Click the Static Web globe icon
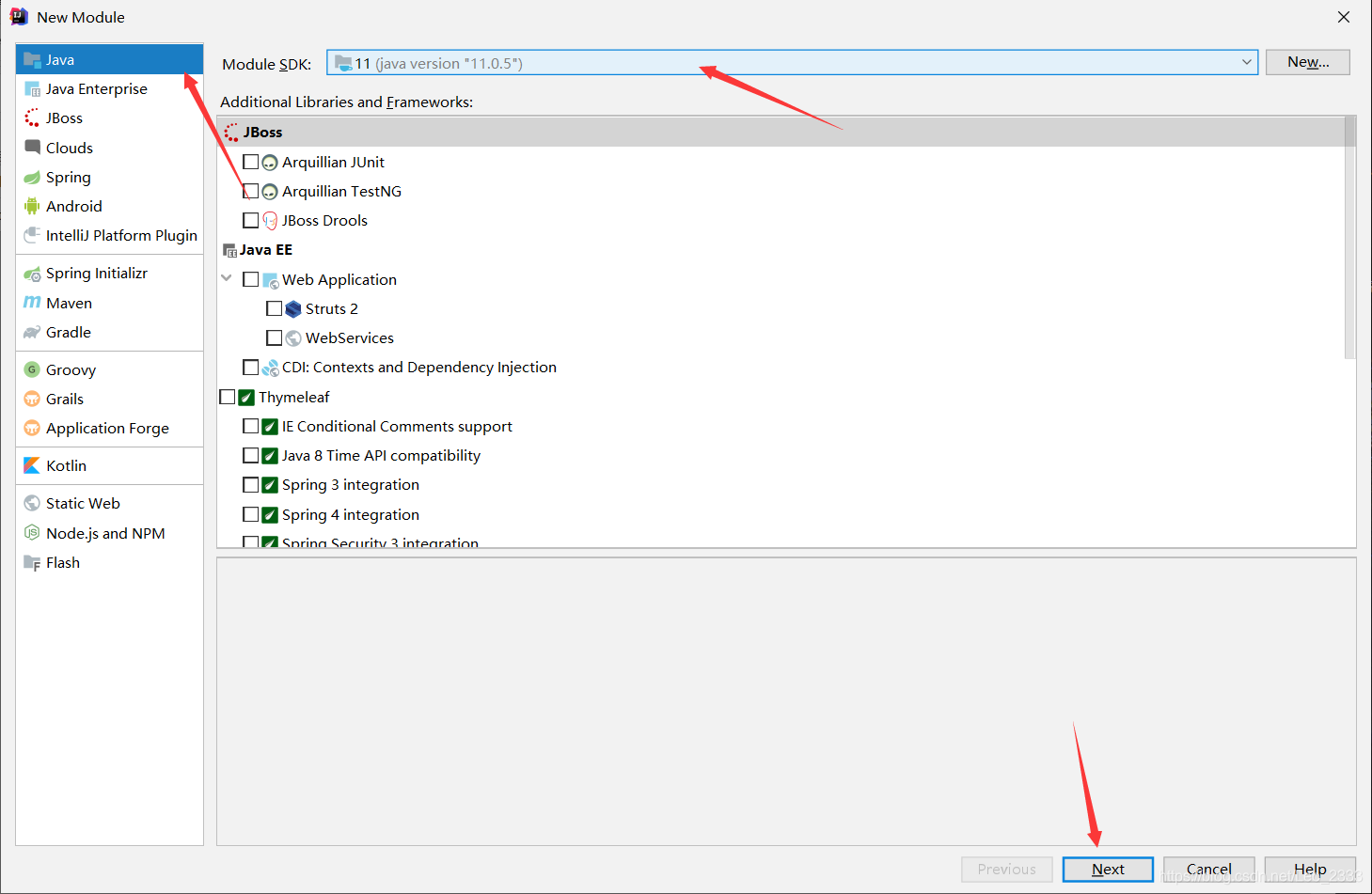Viewport: 1372px width, 894px height. pyautogui.click(x=32, y=504)
